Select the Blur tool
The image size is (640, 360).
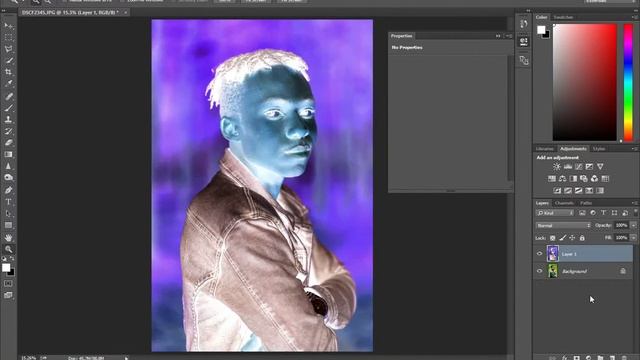point(9,166)
